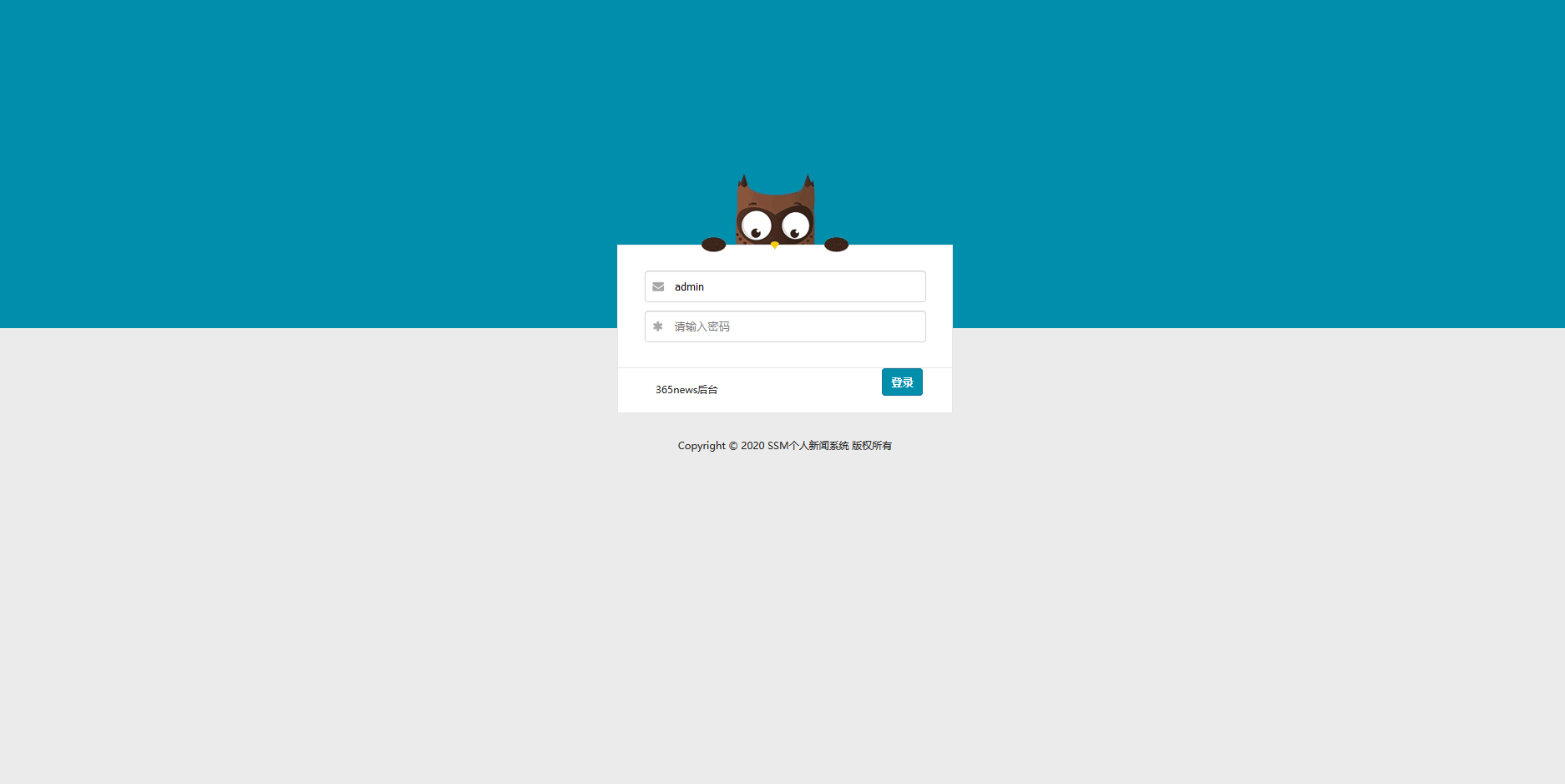Click the owl's yellow beak

[x=775, y=245]
